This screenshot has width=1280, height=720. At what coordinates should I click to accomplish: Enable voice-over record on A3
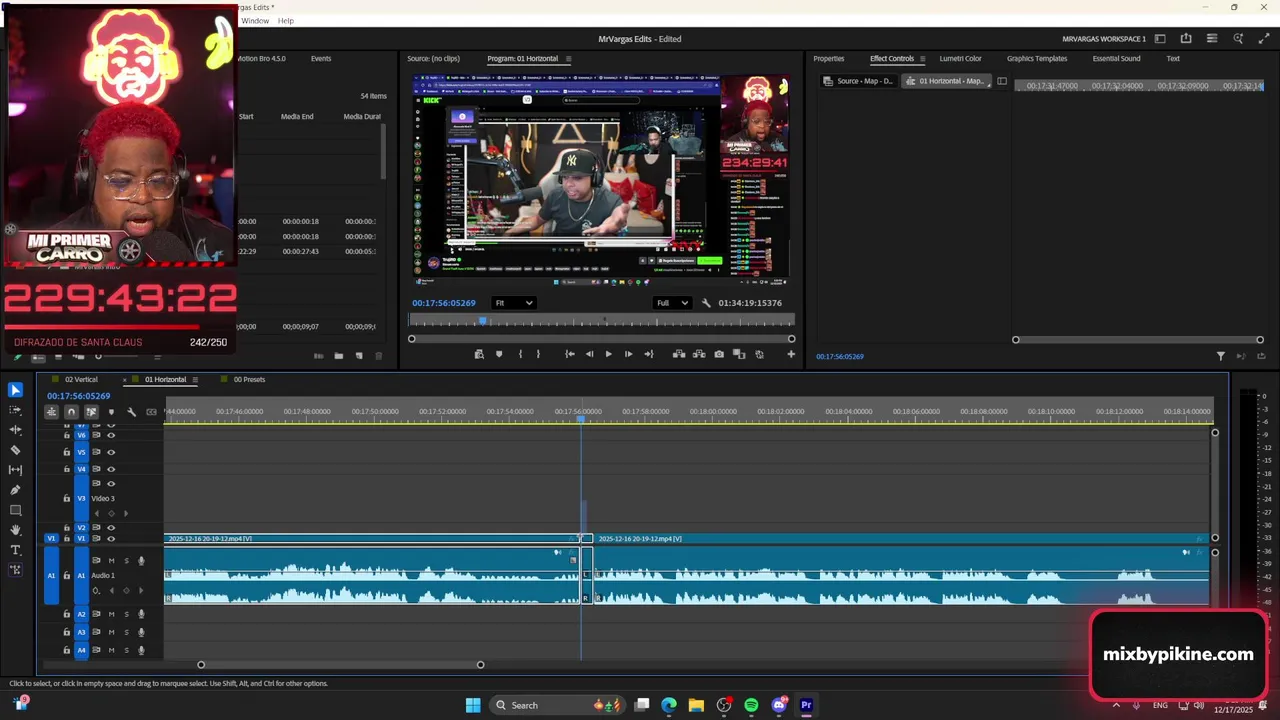point(141,632)
